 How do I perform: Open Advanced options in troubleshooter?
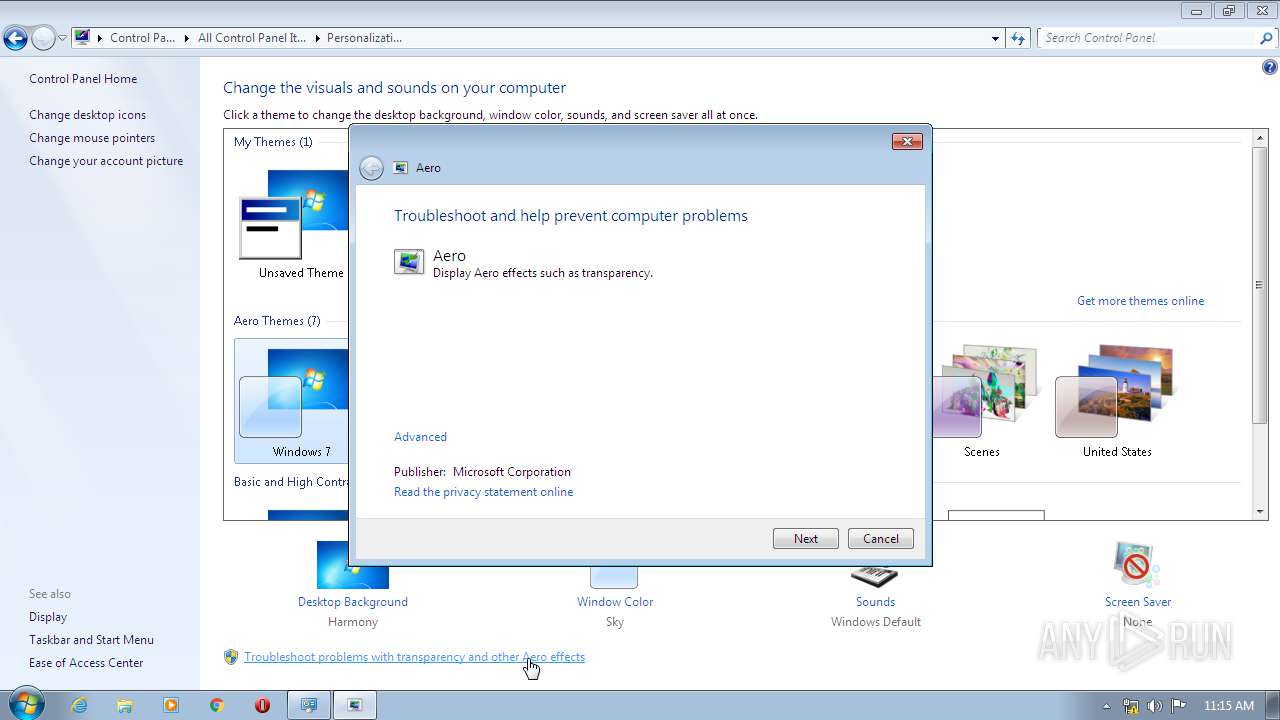(x=420, y=437)
